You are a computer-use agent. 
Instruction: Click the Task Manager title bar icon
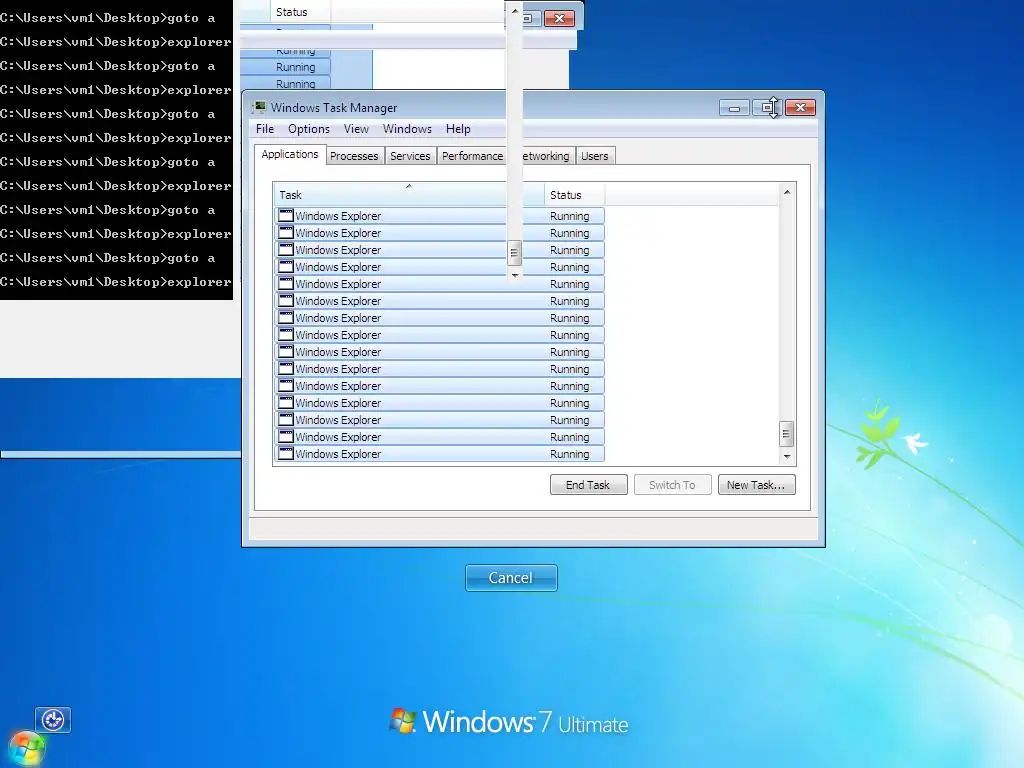(x=260, y=107)
